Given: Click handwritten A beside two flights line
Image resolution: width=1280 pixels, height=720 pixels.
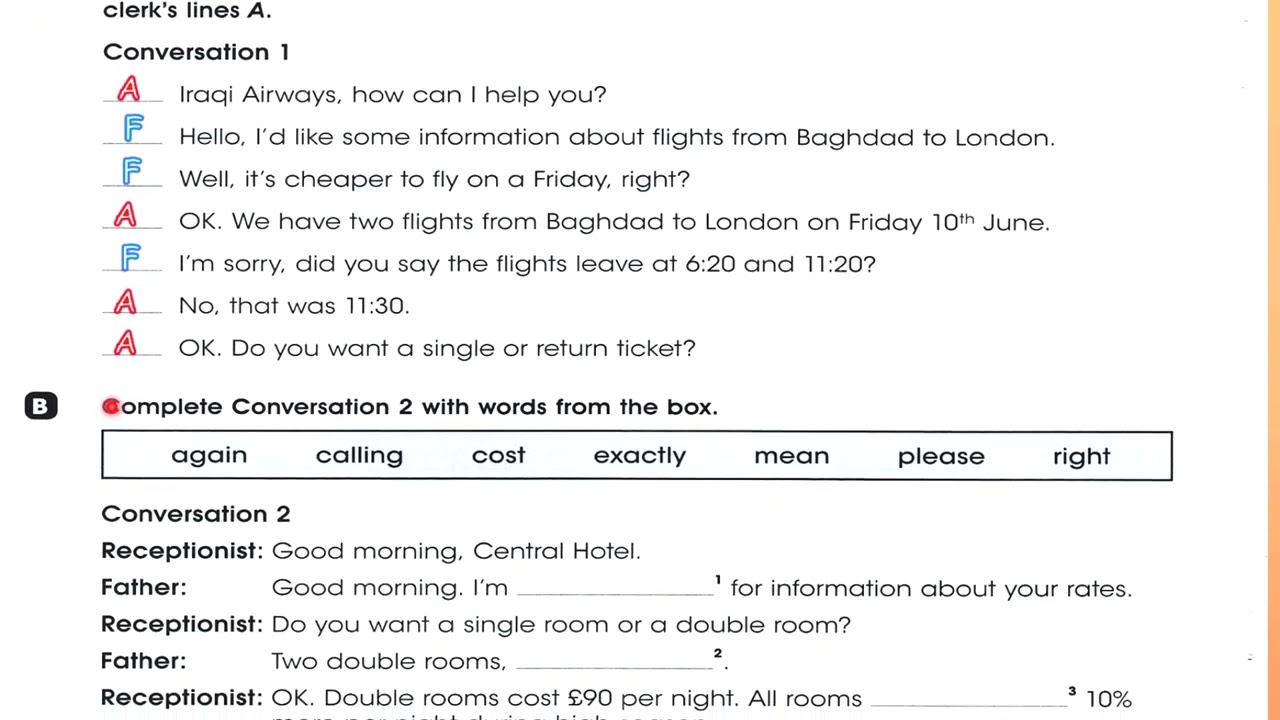Looking at the screenshot, I should click(126, 216).
